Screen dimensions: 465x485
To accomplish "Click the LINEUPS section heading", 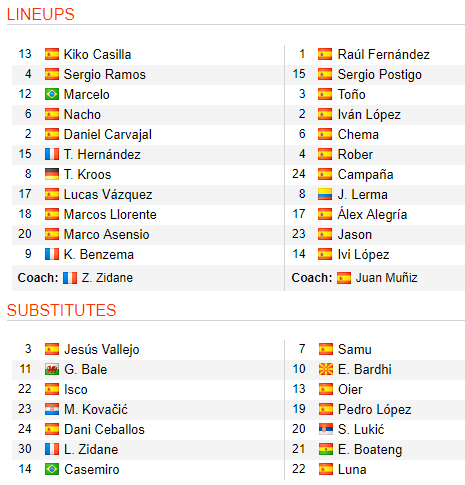I will pyautogui.click(x=41, y=14).
